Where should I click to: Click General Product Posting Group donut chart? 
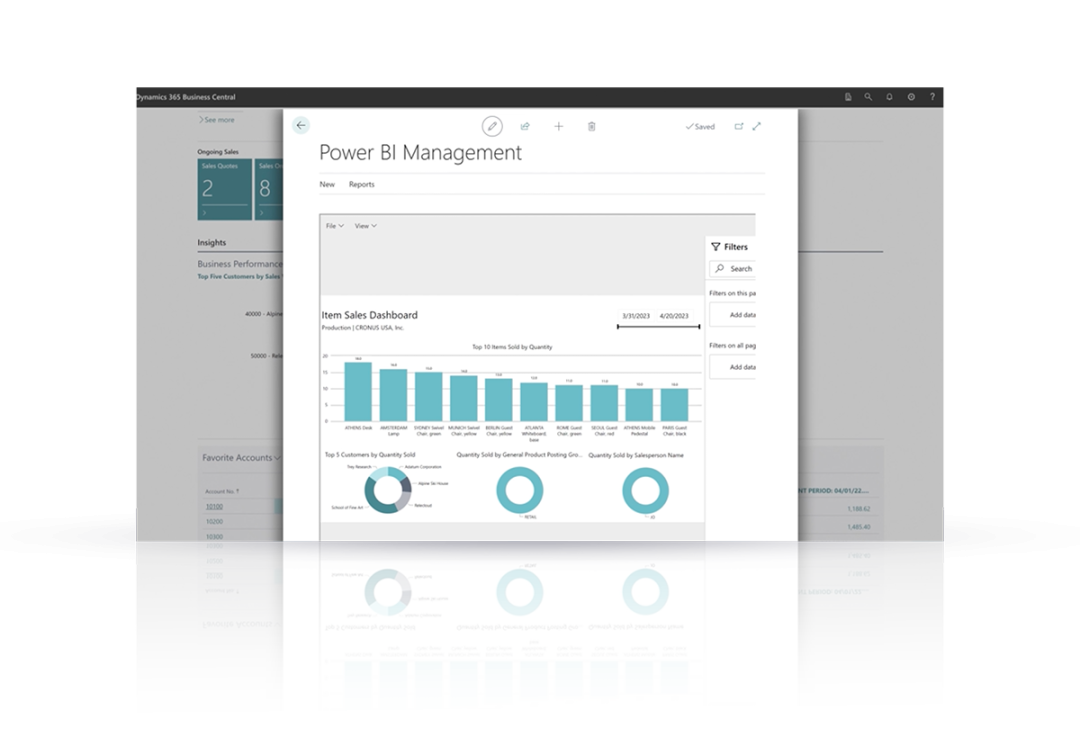520,490
